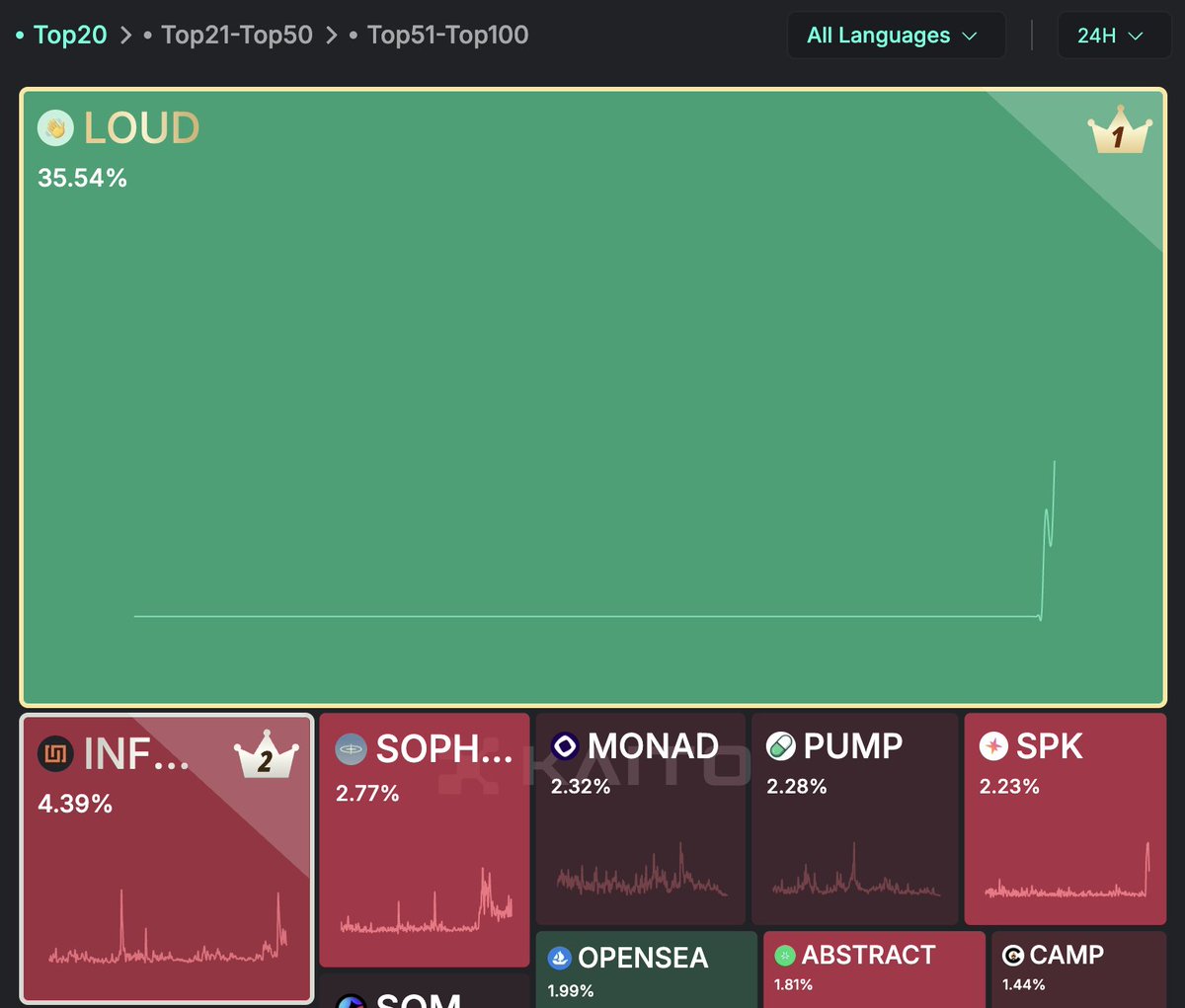The width and height of the screenshot is (1185, 1008).
Task: Open the 24H timeframe dropdown
Action: tap(1114, 36)
